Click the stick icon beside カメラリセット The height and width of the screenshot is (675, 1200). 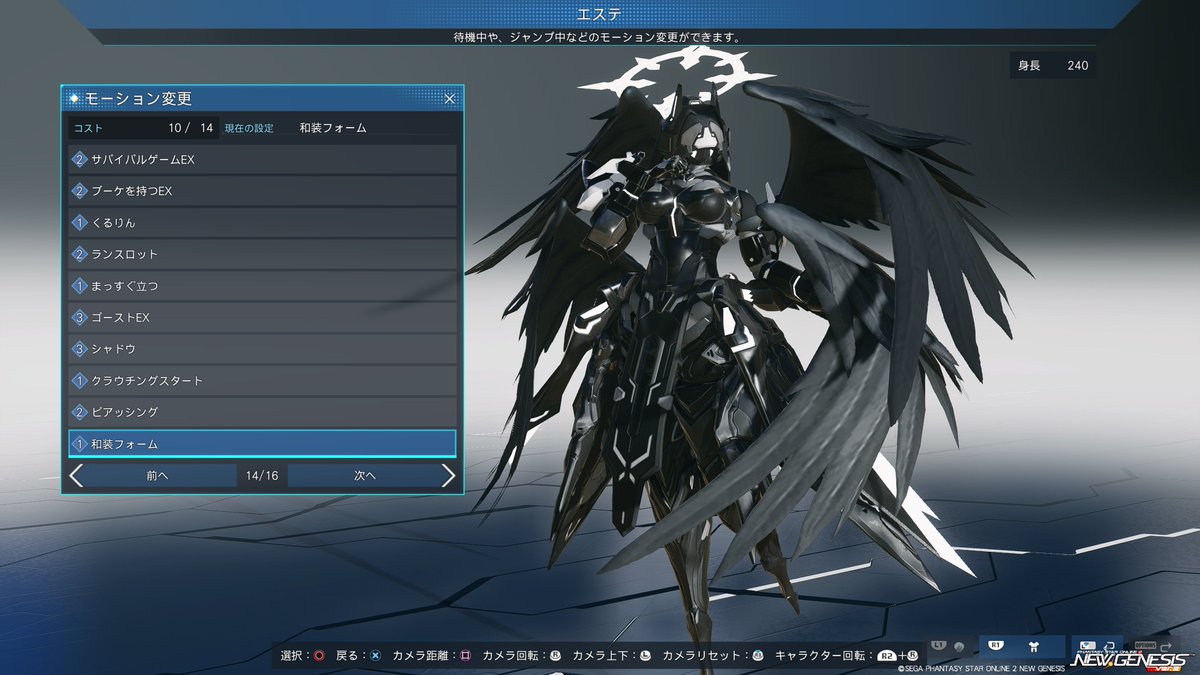click(756, 654)
